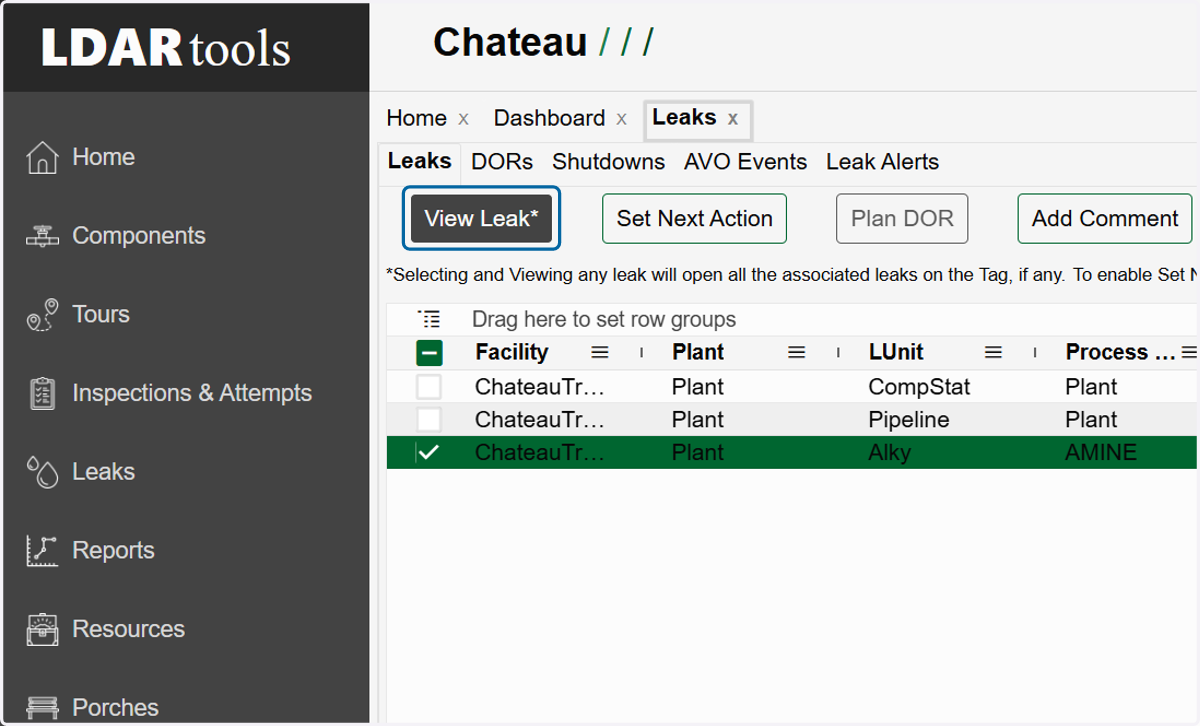Close the Dashboard tab with its x
This screenshot has height=726, width=1200.
point(621,119)
